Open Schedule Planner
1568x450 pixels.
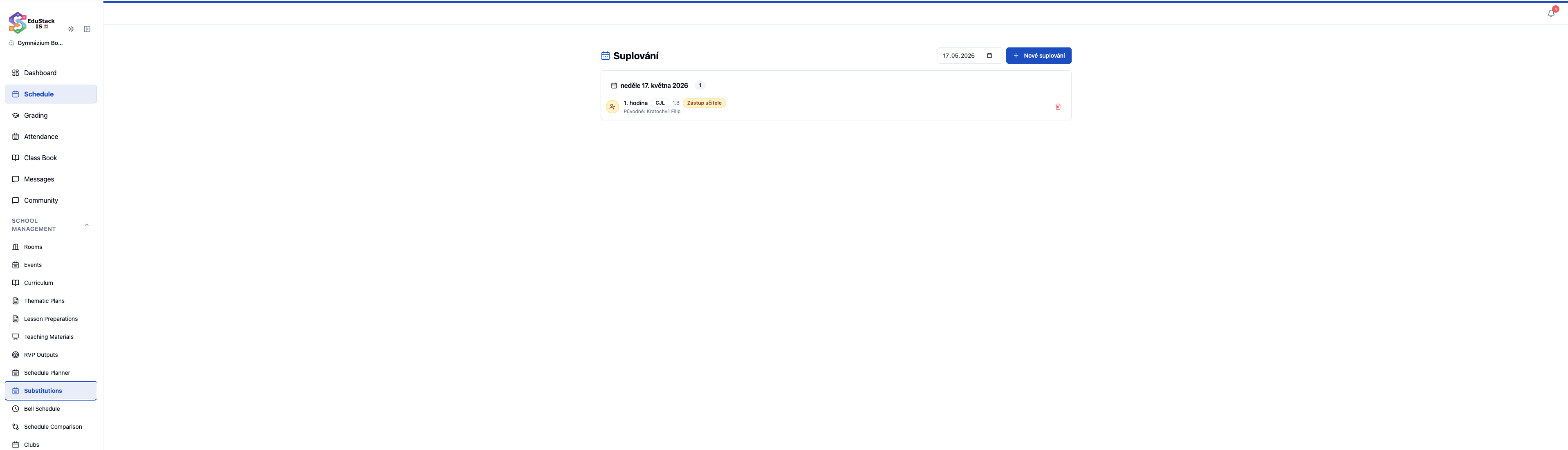coord(51,373)
